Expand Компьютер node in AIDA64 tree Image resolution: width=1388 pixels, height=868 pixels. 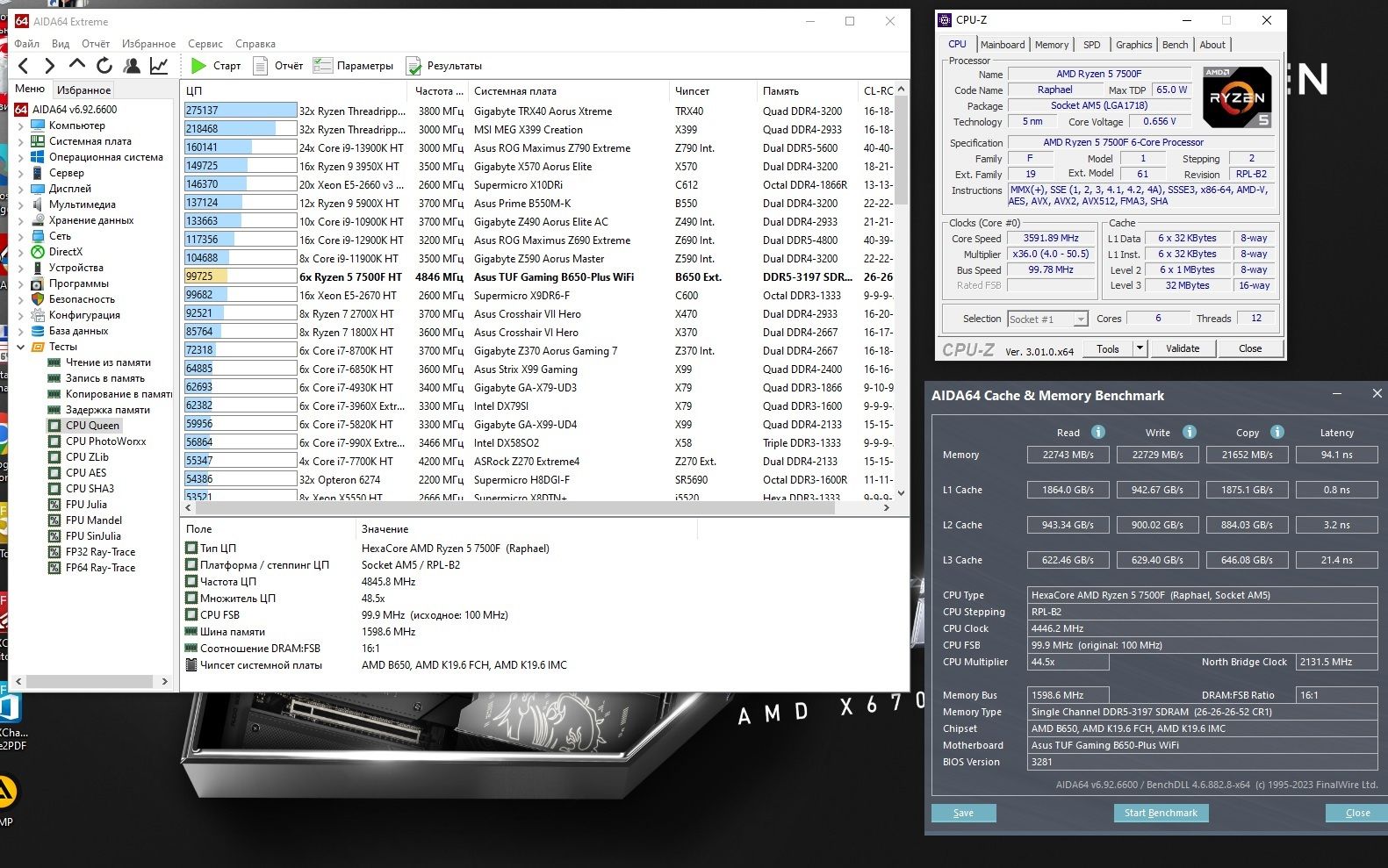point(21,126)
